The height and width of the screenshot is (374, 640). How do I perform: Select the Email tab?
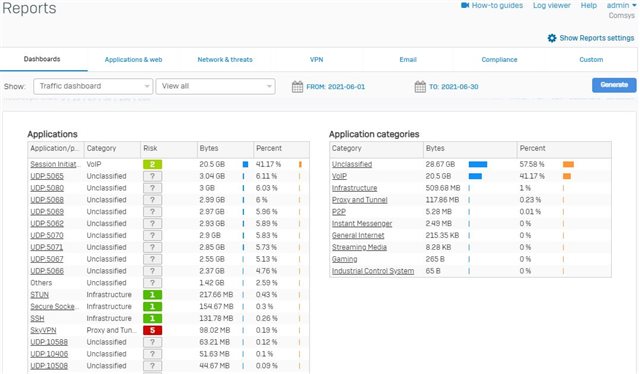(x=408, y=60)
